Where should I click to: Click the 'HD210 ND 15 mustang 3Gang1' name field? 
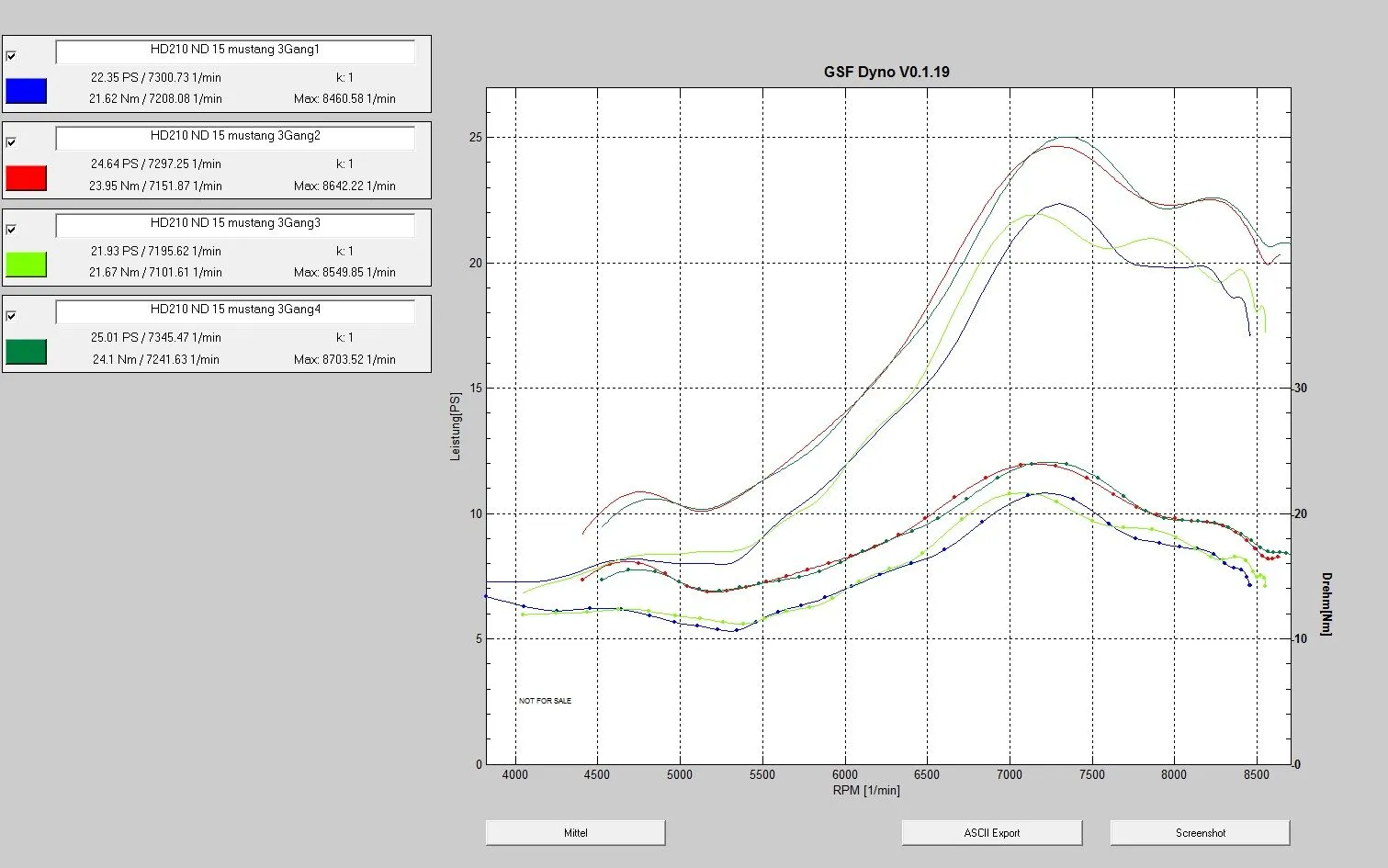(x=235, y=51)
